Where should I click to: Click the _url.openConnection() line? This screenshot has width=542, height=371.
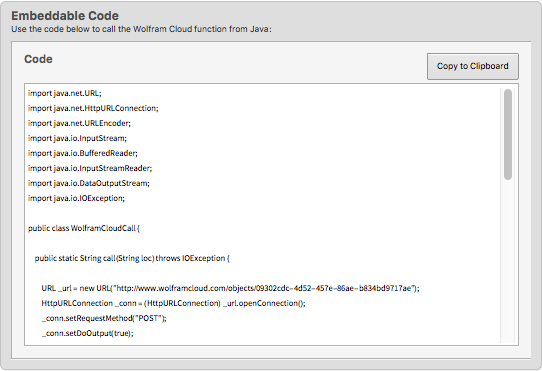click(173, 303)
